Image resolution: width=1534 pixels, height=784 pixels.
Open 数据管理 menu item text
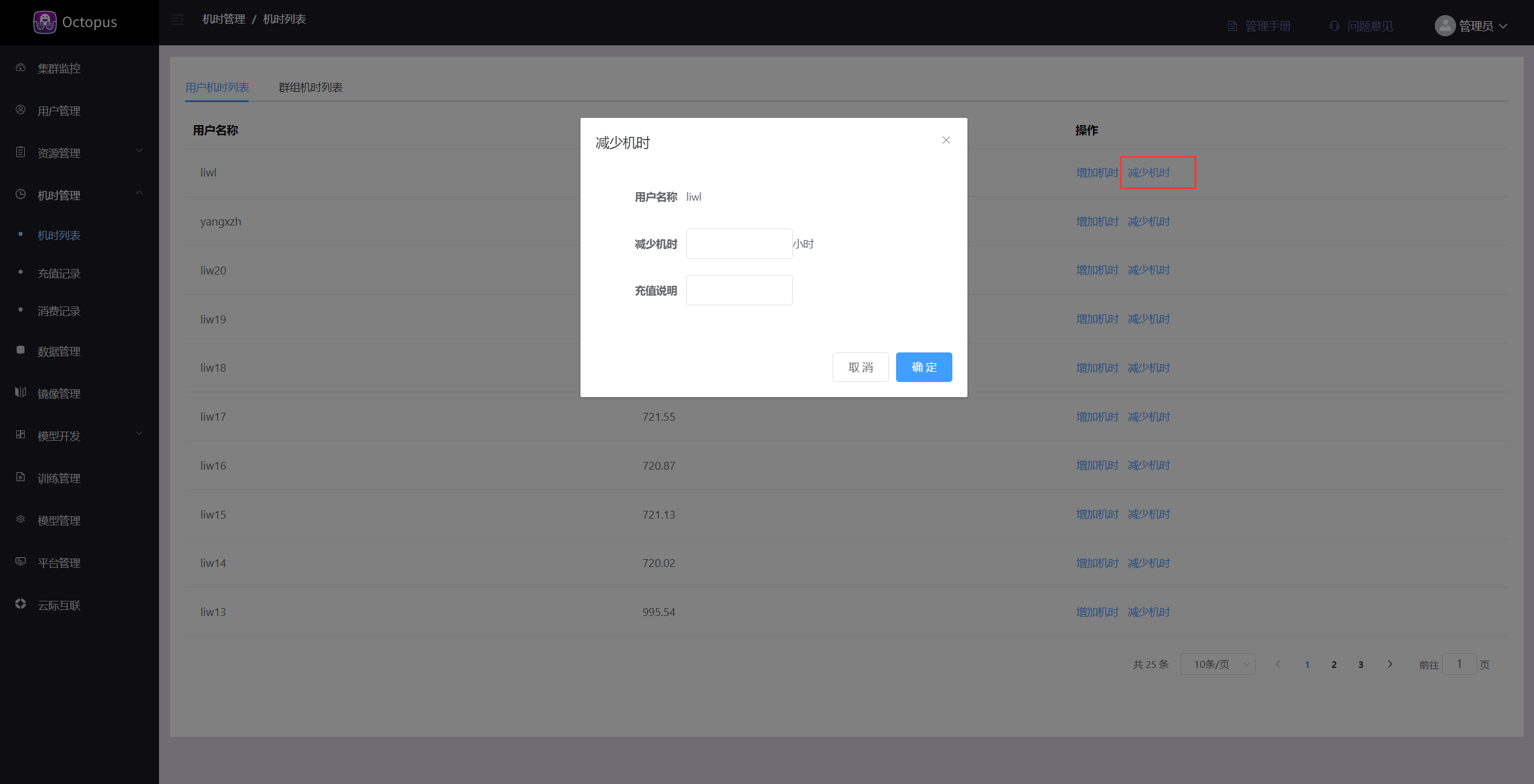coord(59,351)
